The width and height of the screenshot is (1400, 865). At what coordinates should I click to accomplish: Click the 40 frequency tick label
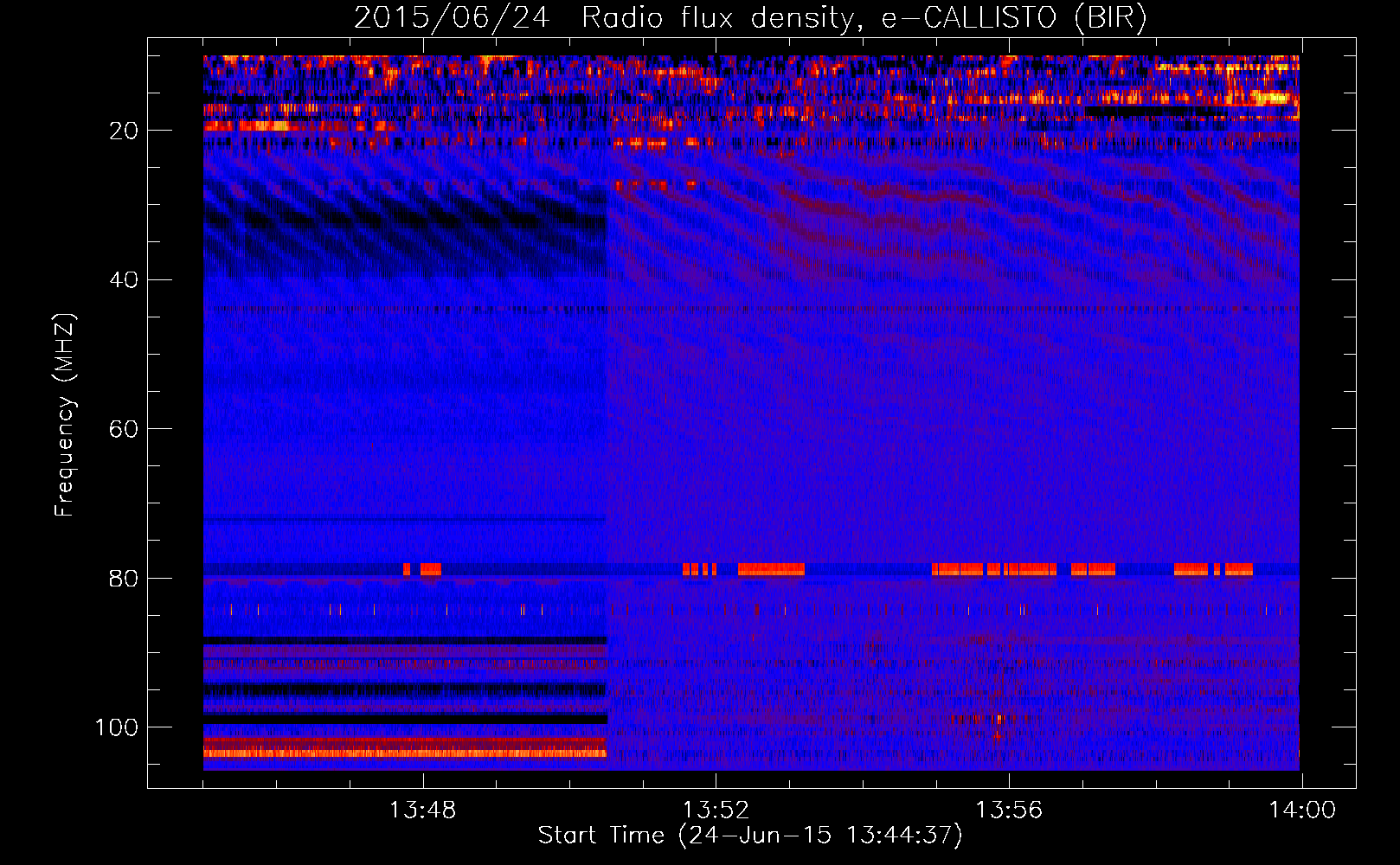pyautogui.click(x=124, y=280)
